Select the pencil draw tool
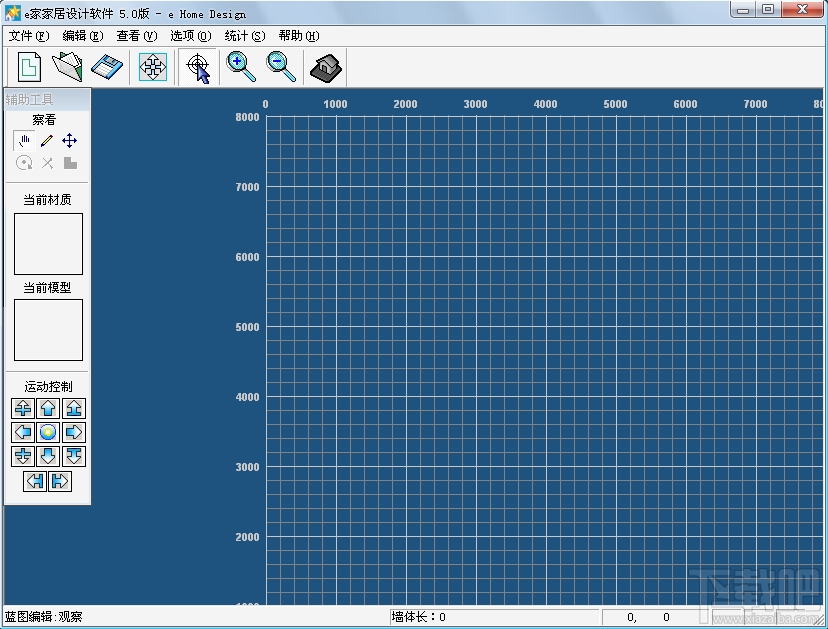The image size is (828, 629). 47,141
